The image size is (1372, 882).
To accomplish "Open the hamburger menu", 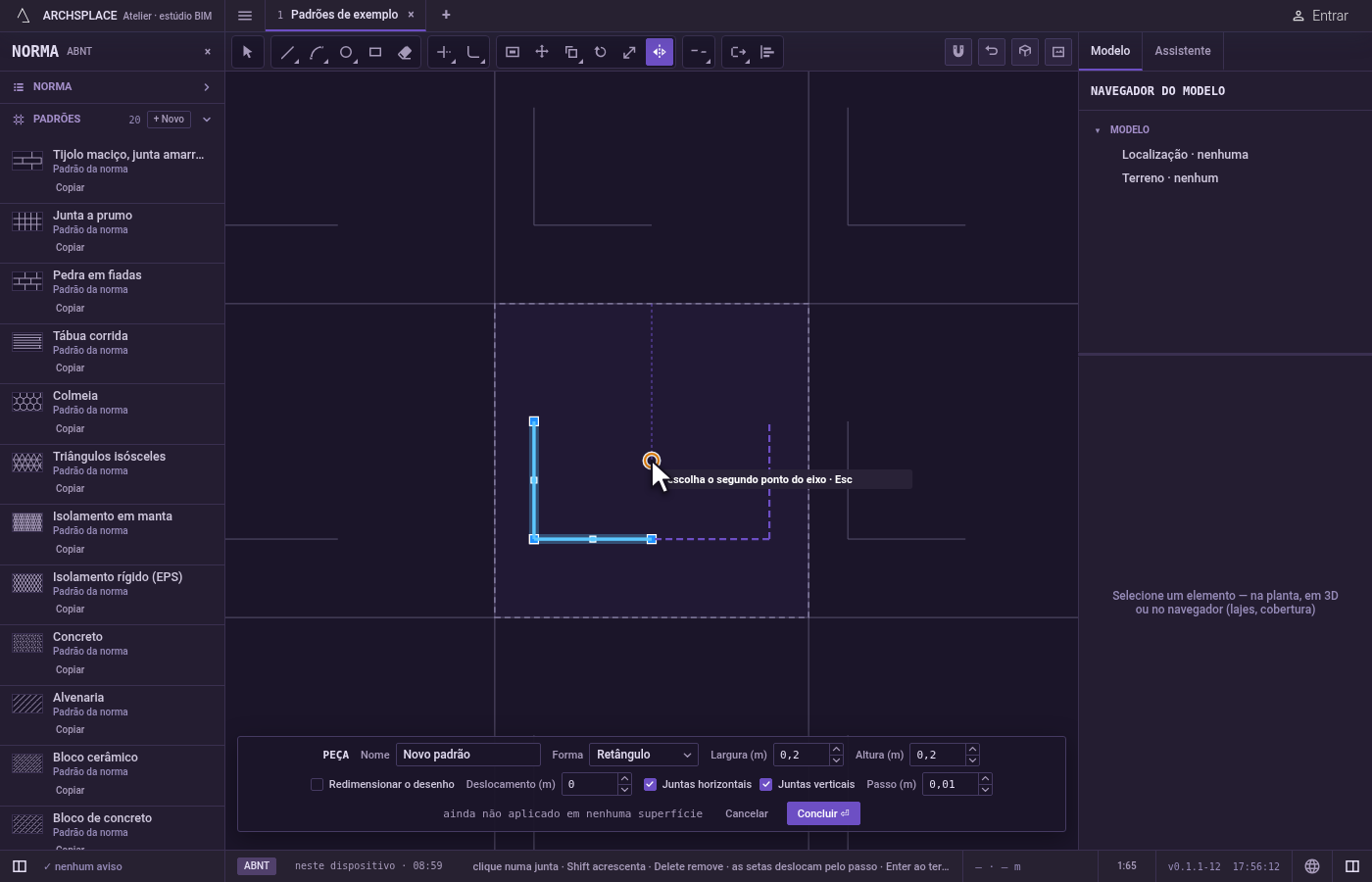I will click(245, 16).
